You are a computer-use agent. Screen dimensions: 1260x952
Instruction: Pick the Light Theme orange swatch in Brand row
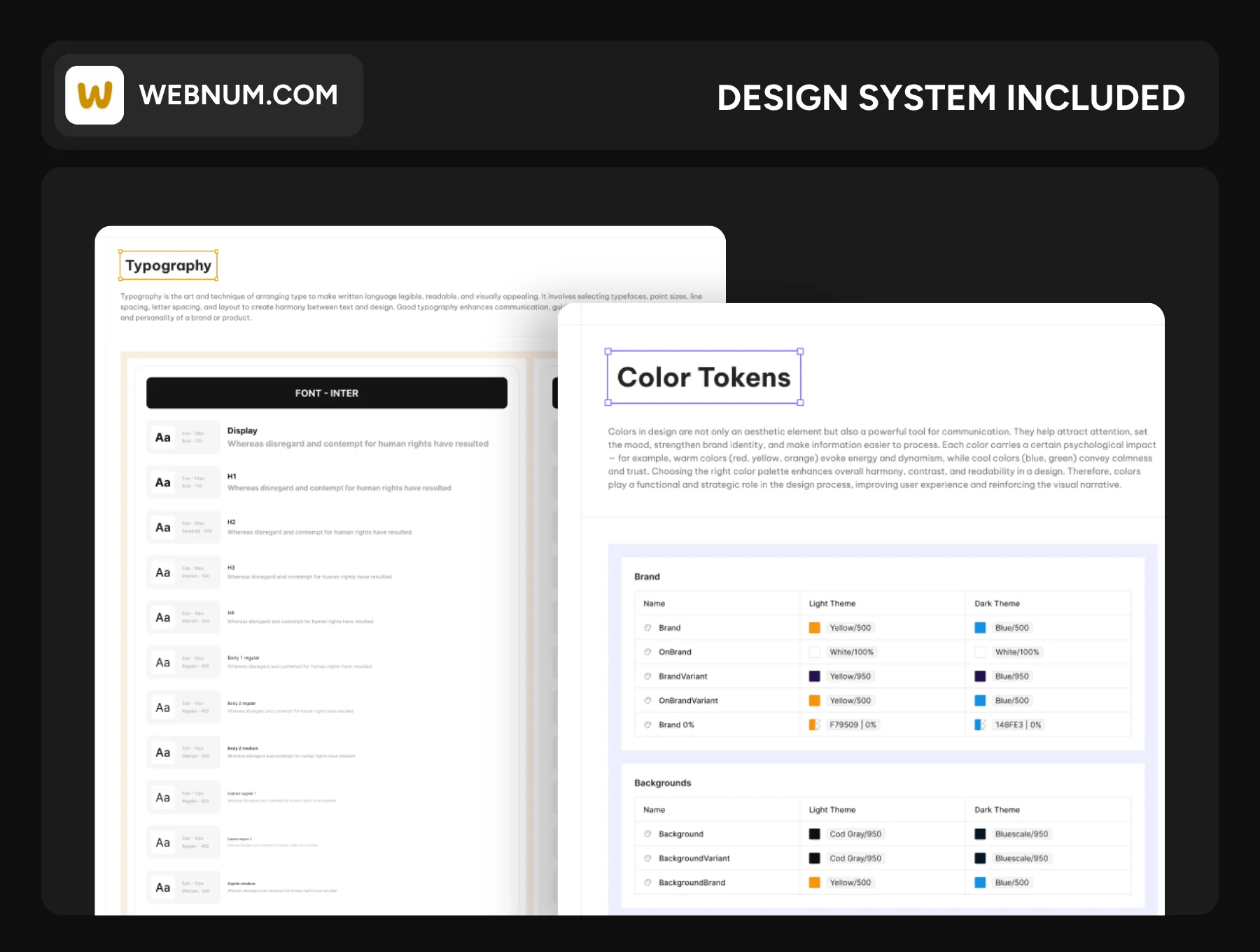(x=815, y=628)
